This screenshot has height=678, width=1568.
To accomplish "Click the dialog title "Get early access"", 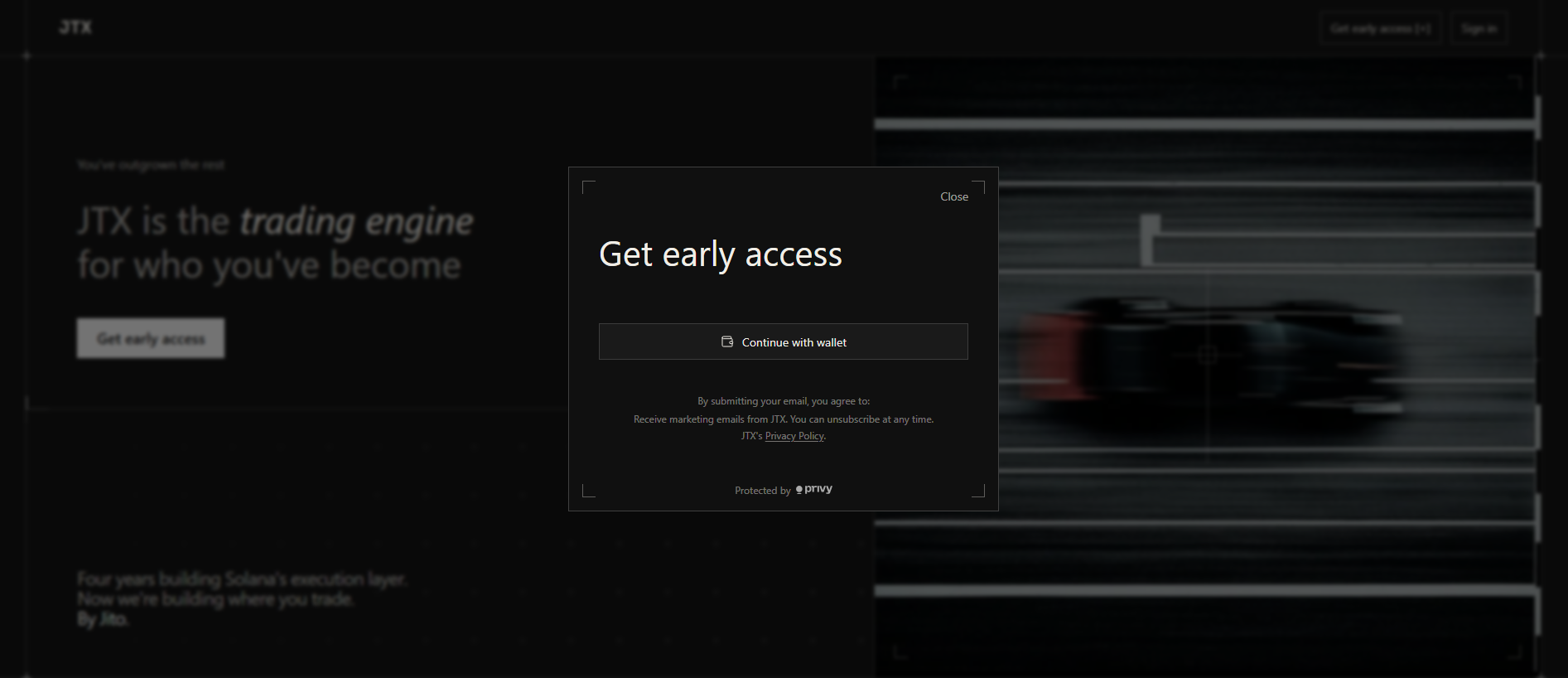I will point(721,254).
